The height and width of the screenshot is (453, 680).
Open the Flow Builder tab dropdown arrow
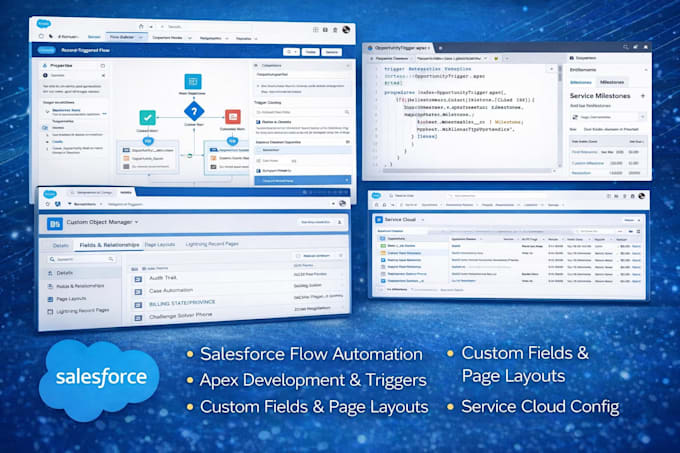(x=141, y=38)
